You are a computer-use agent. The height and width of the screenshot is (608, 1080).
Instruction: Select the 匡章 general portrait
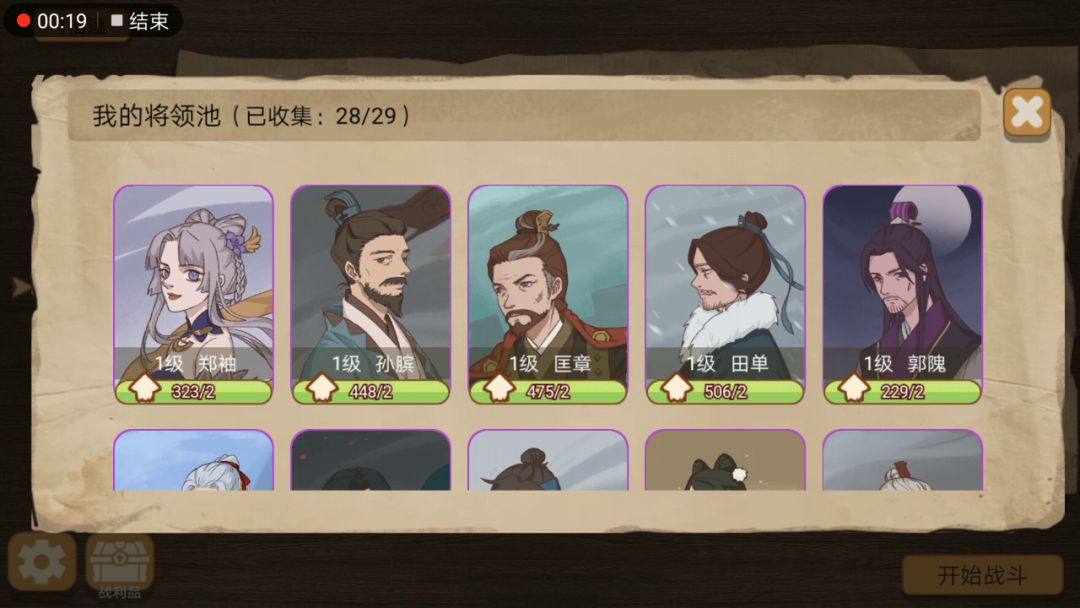click(548, 295)
